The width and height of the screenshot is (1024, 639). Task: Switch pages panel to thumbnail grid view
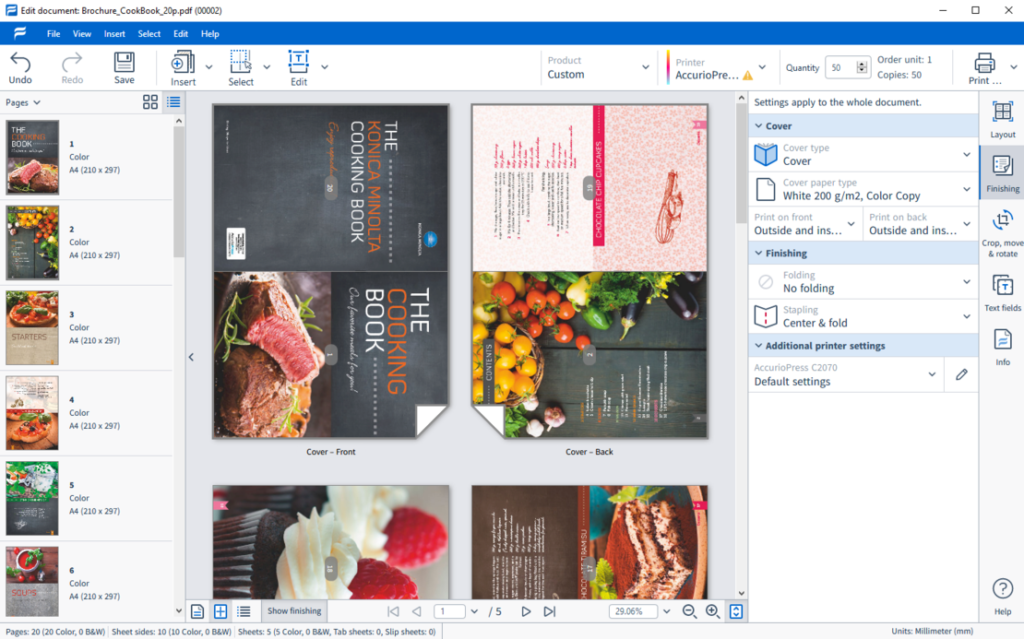[x=150, y=102]
